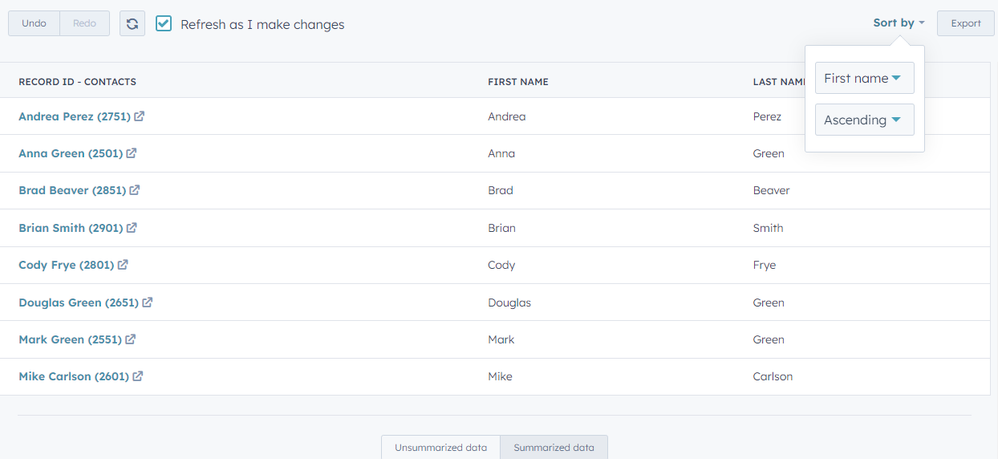Click the Export button
998x459 pixels.
(965, 23)
